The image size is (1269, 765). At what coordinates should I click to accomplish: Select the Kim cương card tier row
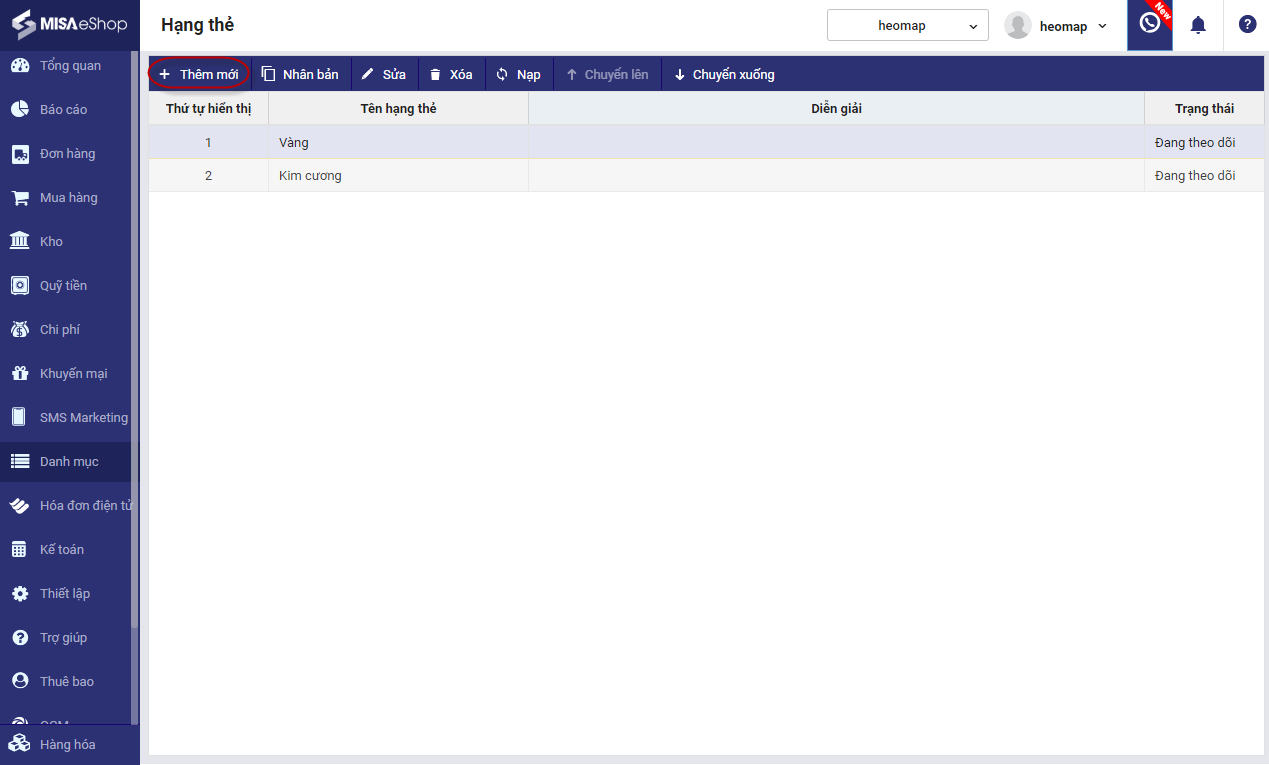(x=706, y=175)
